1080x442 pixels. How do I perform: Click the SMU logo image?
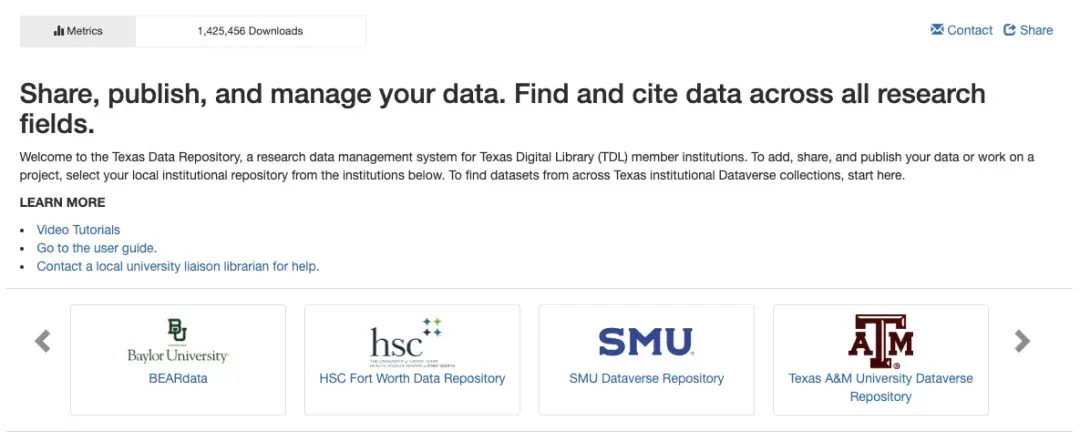646,342
